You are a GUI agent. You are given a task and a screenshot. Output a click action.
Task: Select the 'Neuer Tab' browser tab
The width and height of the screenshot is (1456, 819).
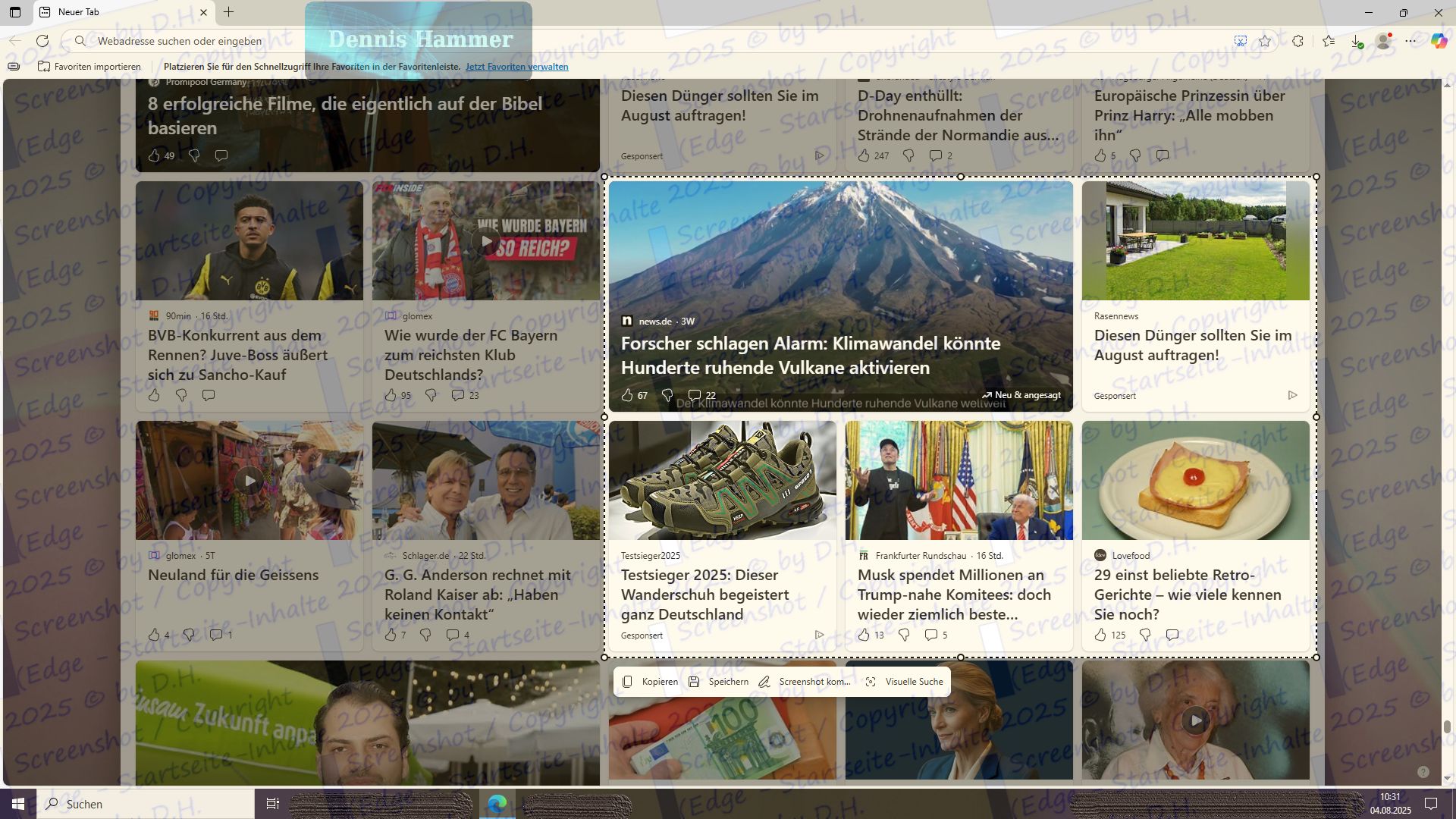point(114,12)
